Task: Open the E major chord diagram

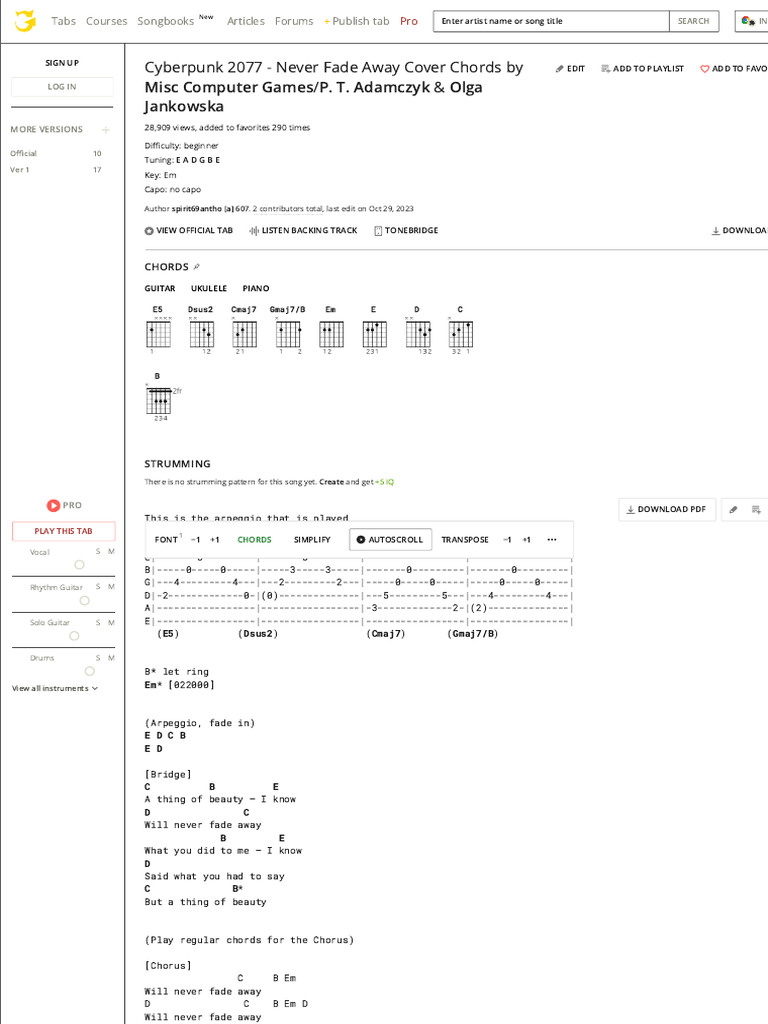Action: [x=374, y=330]
